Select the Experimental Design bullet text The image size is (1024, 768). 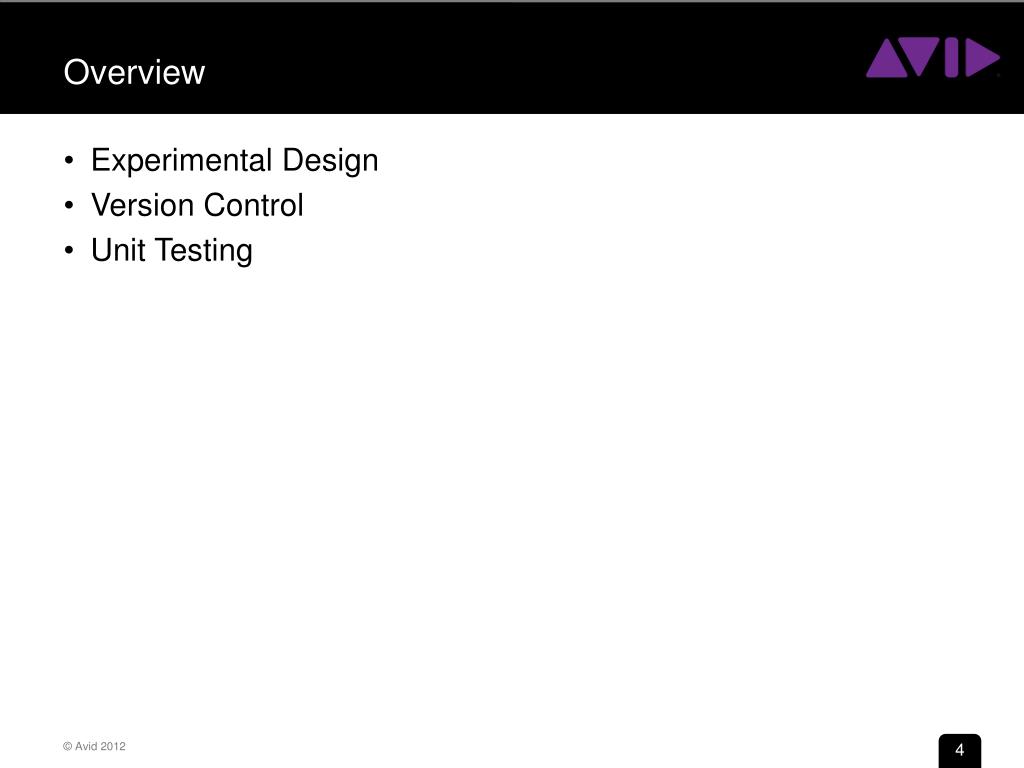(x=234, y=161)
